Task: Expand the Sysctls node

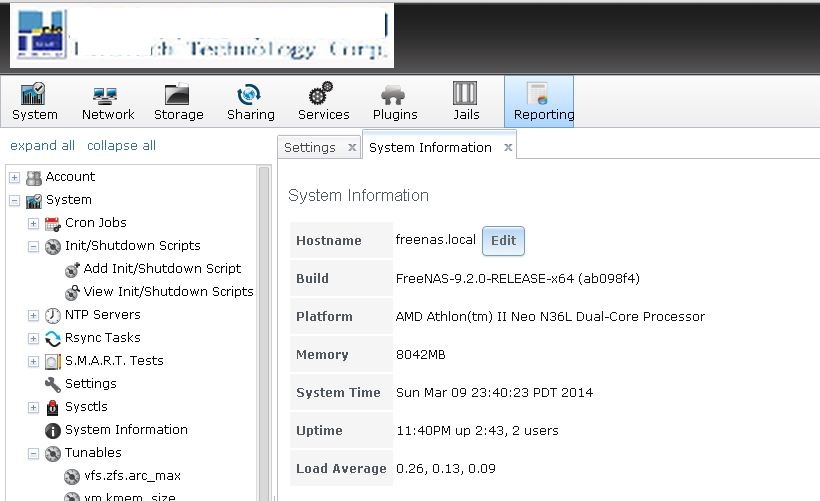Action: click(33, 408)
